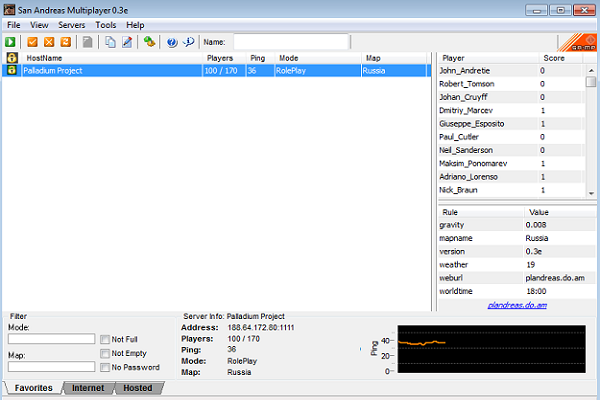Click the Name input field
Screen dimensions: 600x400
[x=291, y=42]
